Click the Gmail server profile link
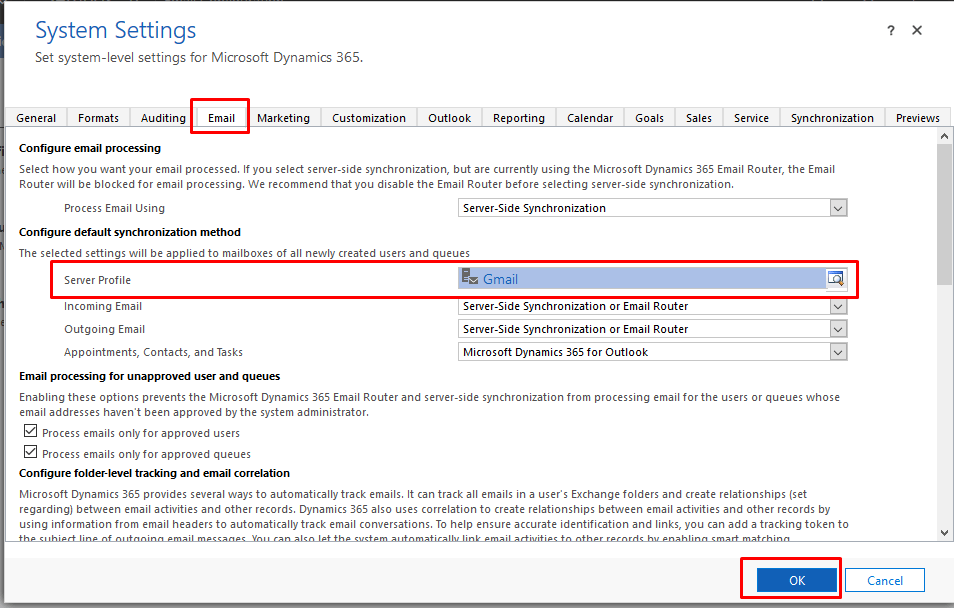This screenshot has height=608, width=954. [500, 279]
